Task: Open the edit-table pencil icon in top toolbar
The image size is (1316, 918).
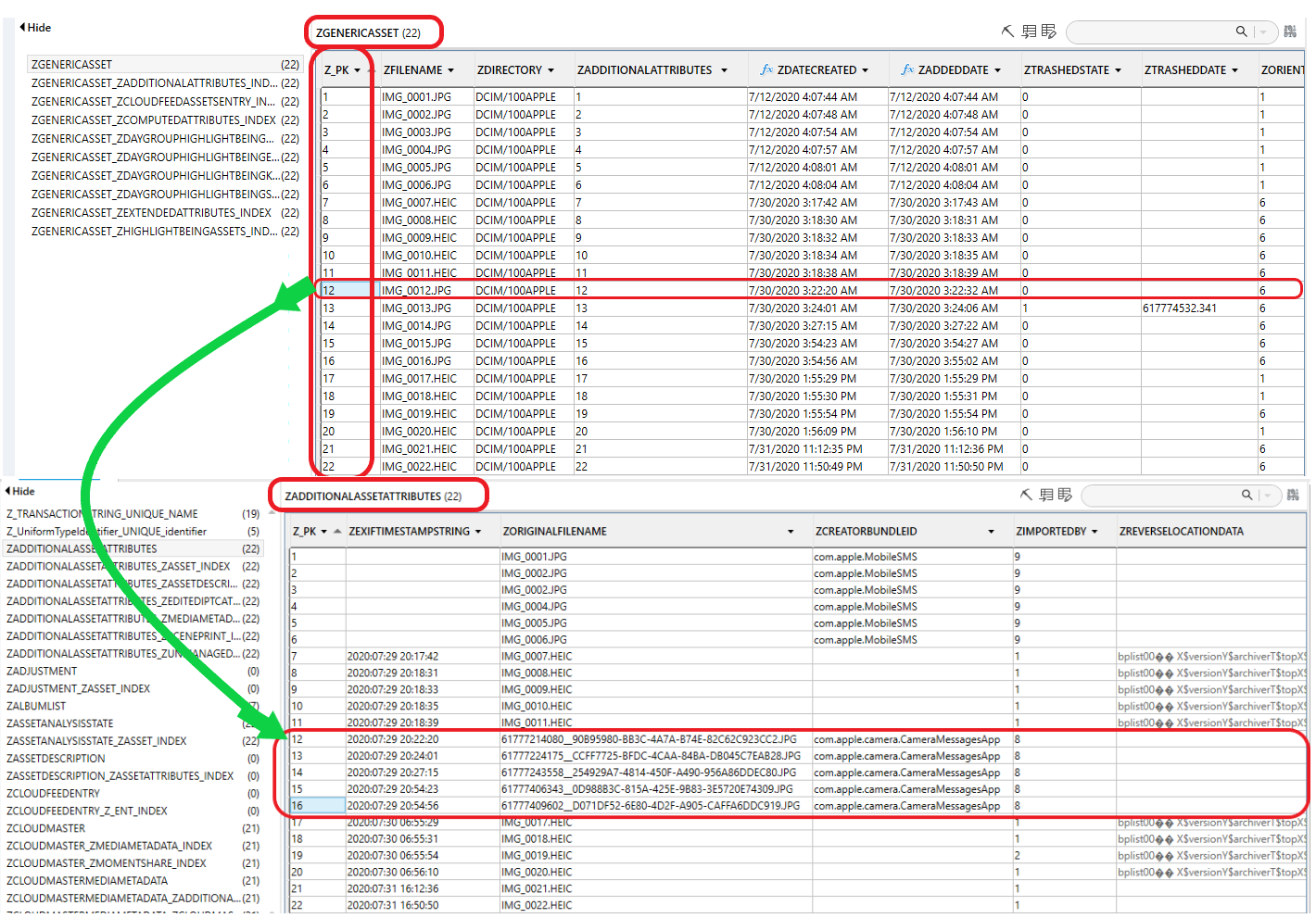Action: (1048, 31)
